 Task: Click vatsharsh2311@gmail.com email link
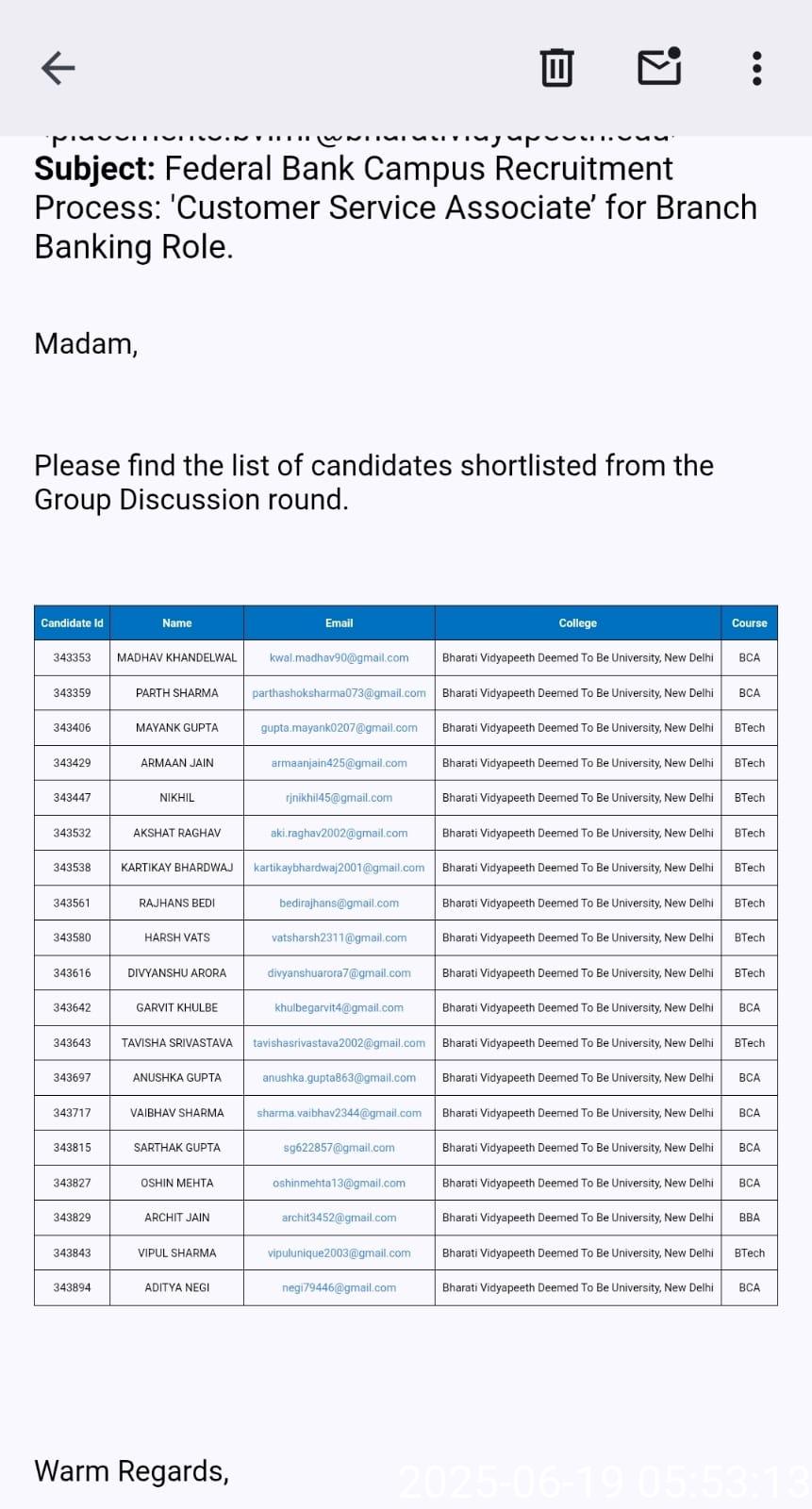339,938
